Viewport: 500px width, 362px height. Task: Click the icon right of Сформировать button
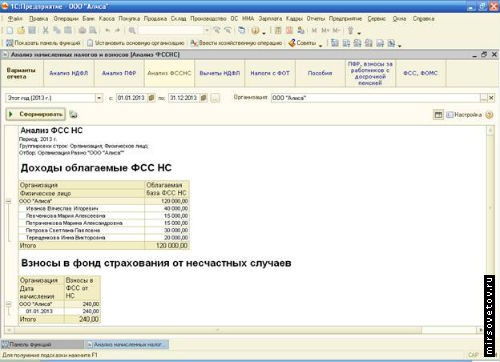(73, 115)
